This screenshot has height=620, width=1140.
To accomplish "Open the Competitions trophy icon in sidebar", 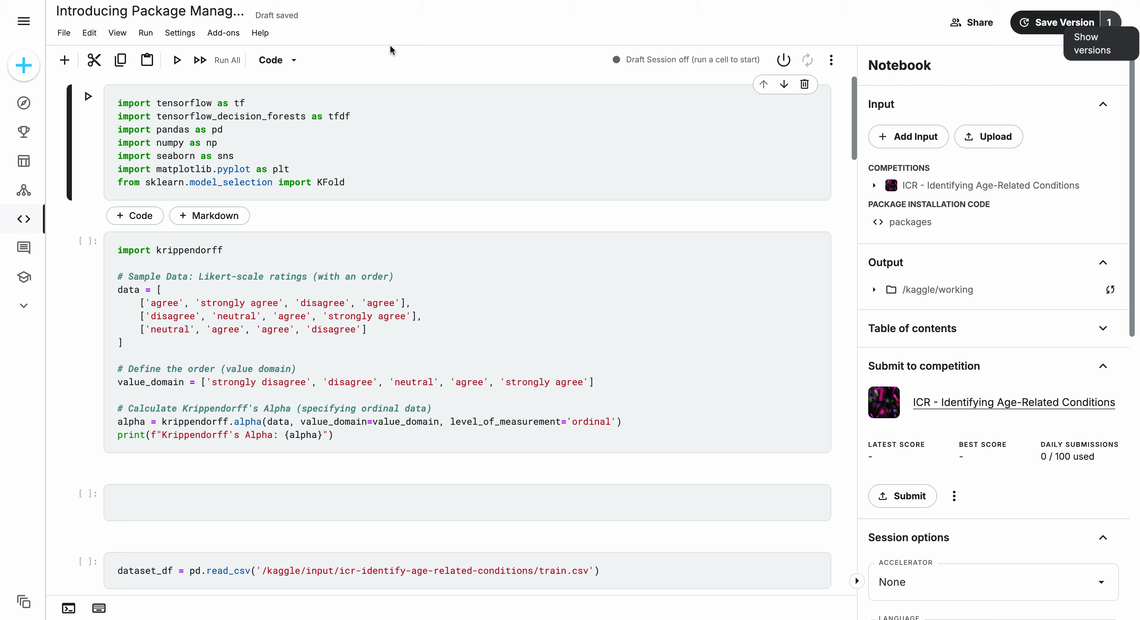I will (23, 132).
